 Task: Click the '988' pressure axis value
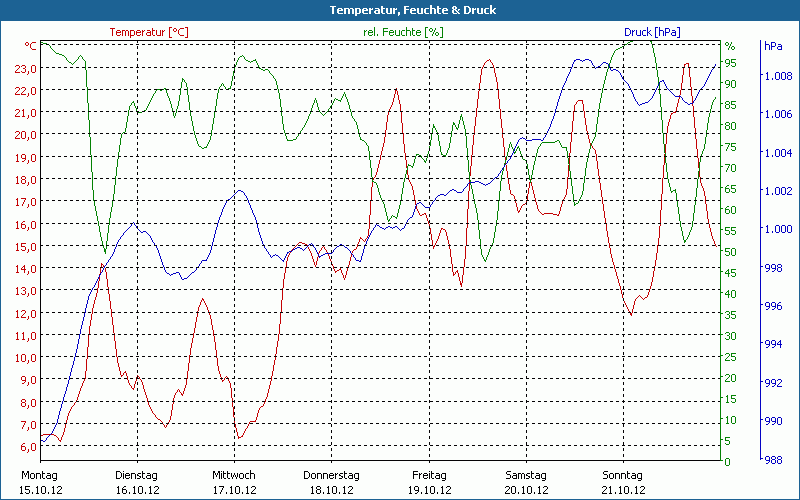773,460
